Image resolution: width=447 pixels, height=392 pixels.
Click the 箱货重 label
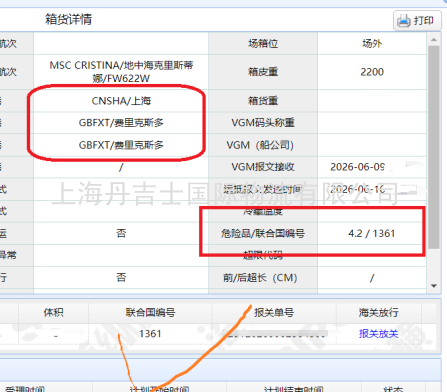pyautogui.click(x=263, y=101)
